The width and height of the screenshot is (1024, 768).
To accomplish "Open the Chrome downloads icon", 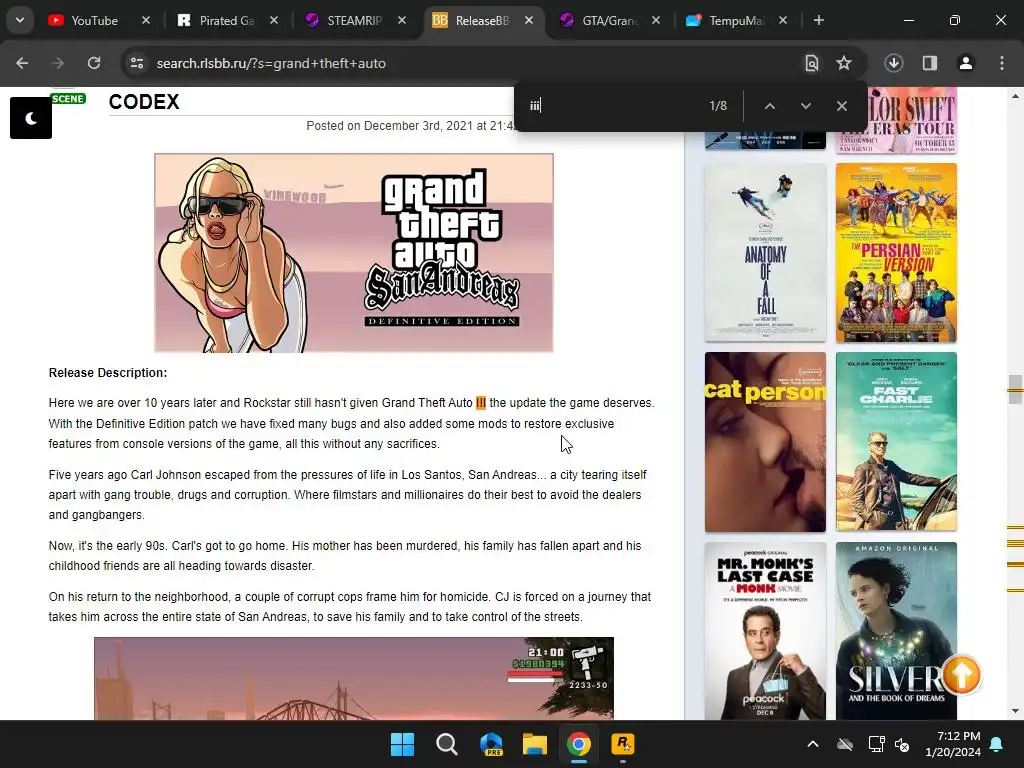I will [894, 63].
